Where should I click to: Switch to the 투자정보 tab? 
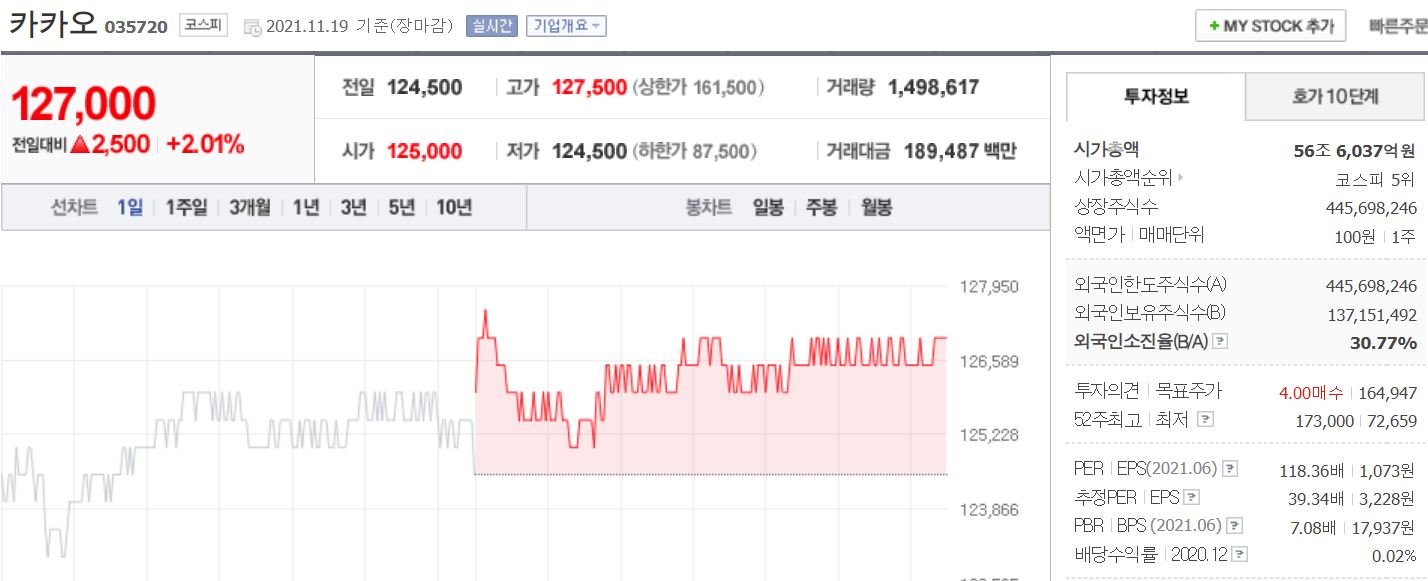pyautogui.click(x=1156, y=97)
